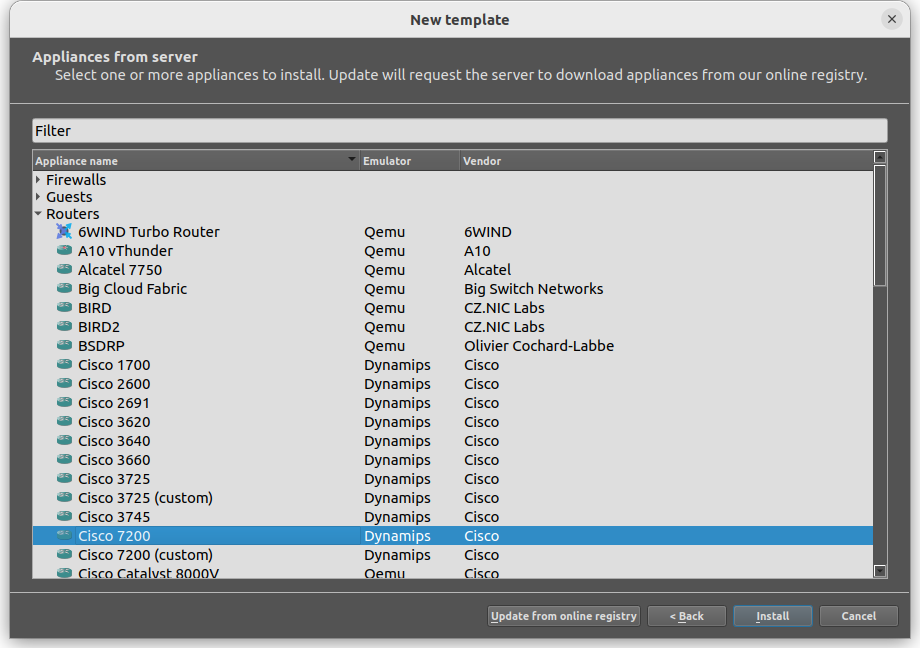The height and width of the screenshot is (648, 920).
Task: Click Dynamips in the Cisco 7200 row
Action: click(x=397, y=536)
